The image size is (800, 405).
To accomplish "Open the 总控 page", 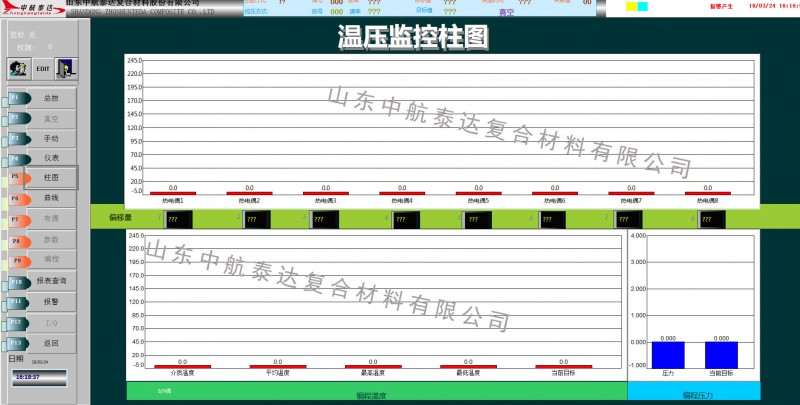I will [x=51, y=98].
